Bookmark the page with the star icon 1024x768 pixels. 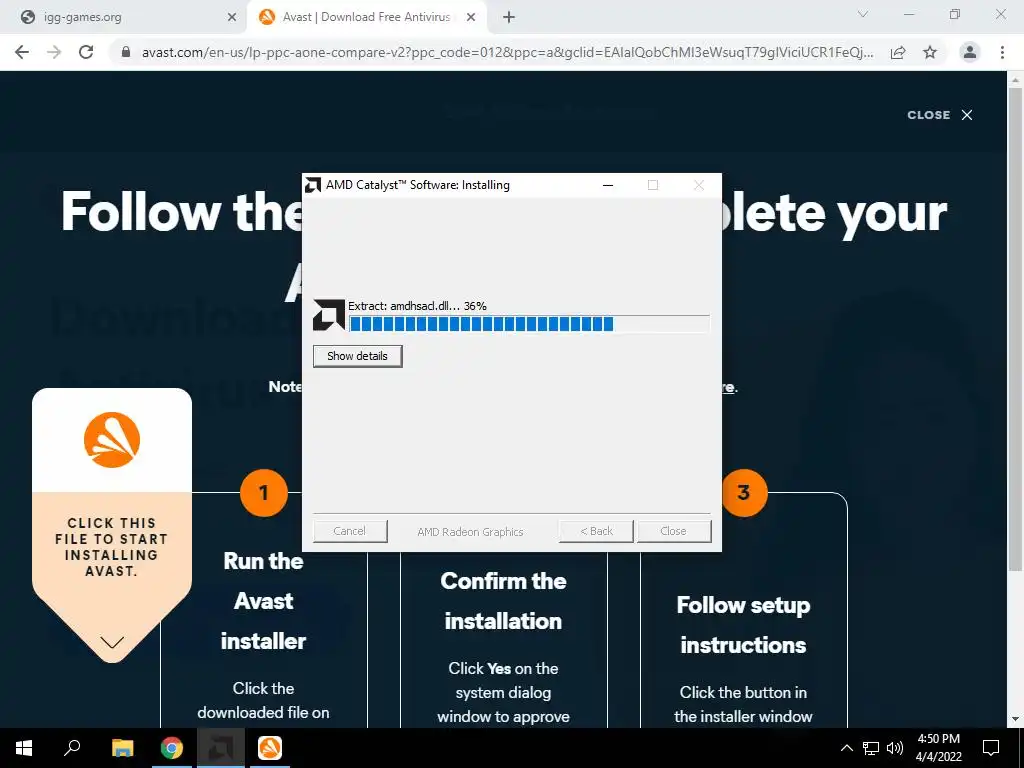[930, 52]
